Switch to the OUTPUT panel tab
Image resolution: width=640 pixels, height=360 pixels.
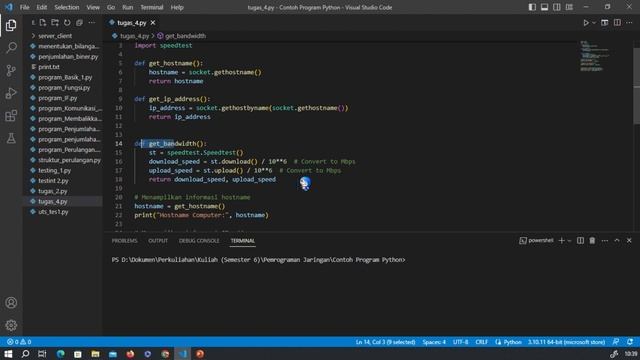pyautogui.click(x=158, y=241)
